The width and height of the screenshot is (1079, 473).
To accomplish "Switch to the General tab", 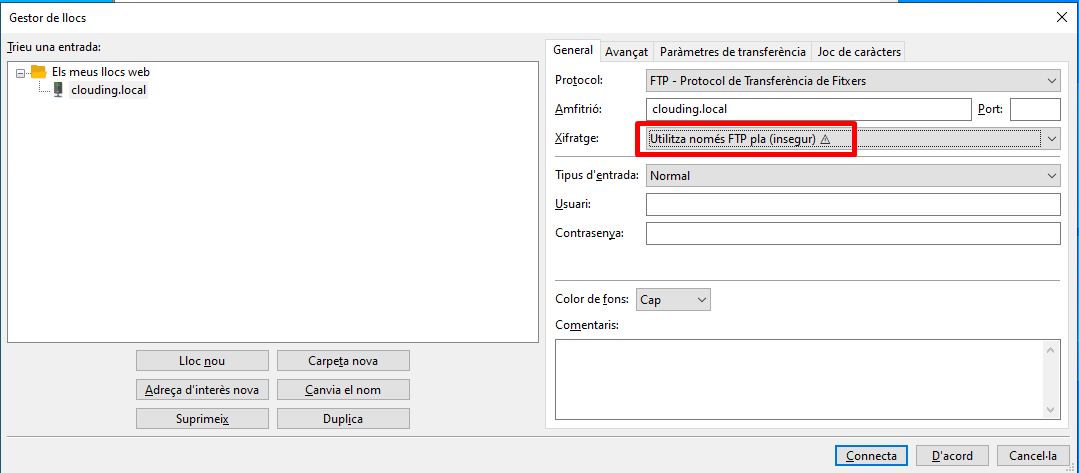I will click(x=573, y=50).
